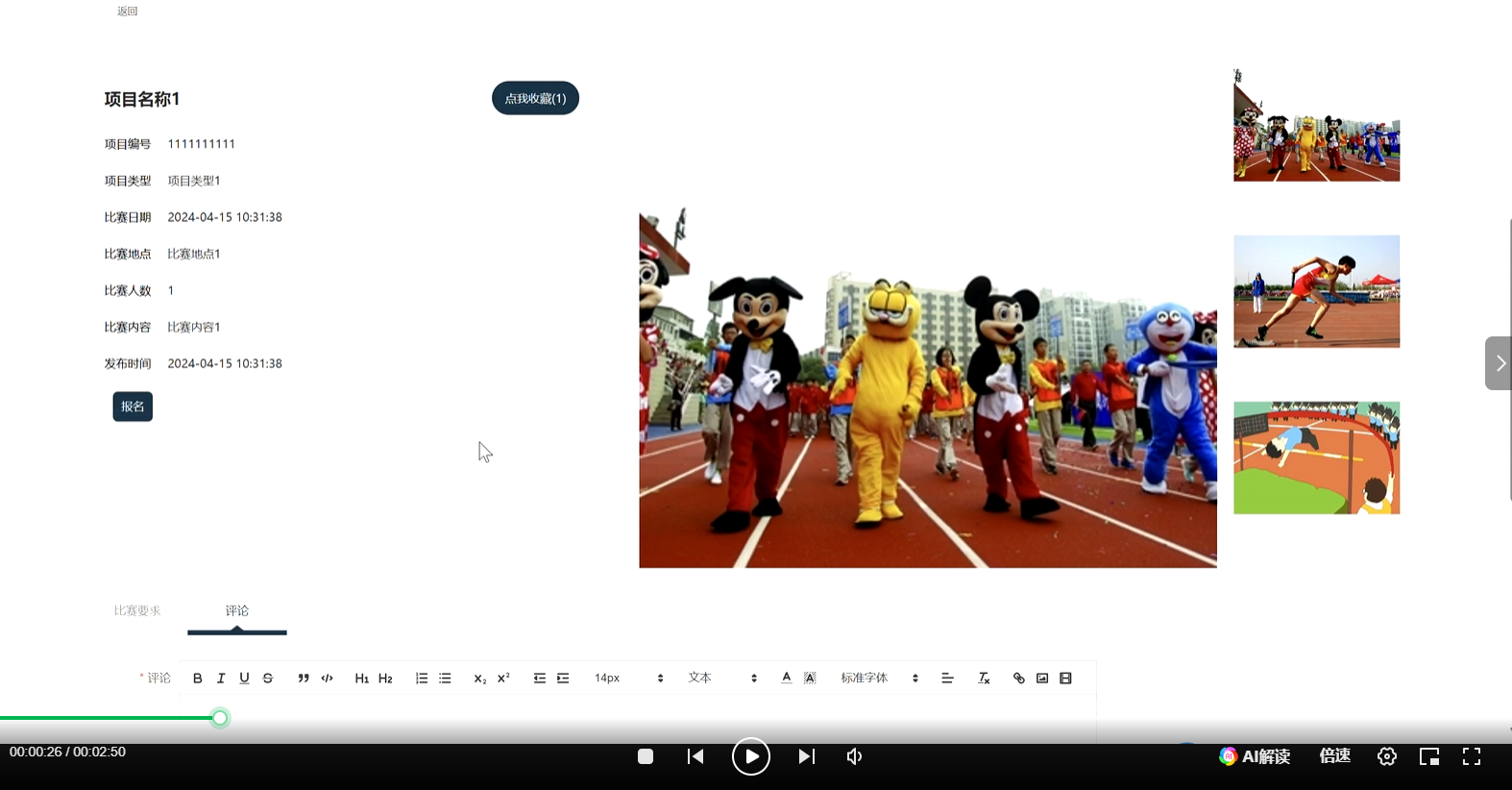This screenshot has width=1512, height=790.
Task: Open the 文本 paragraph style dropdown
Action: pyautogui.click(x=722, y=679)
